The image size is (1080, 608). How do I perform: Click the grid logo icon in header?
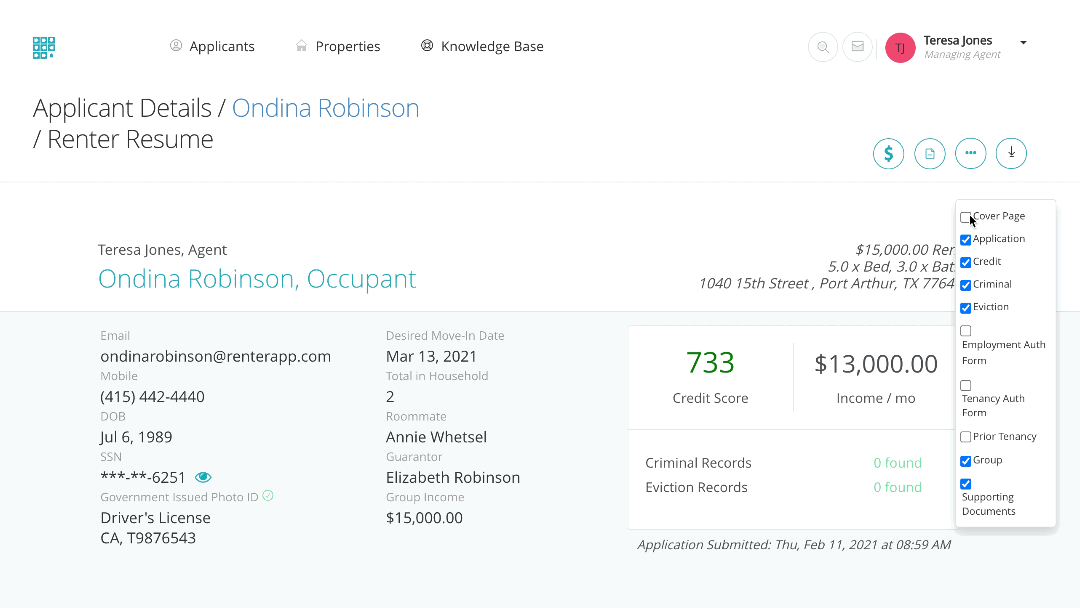(x=44, y=47)
